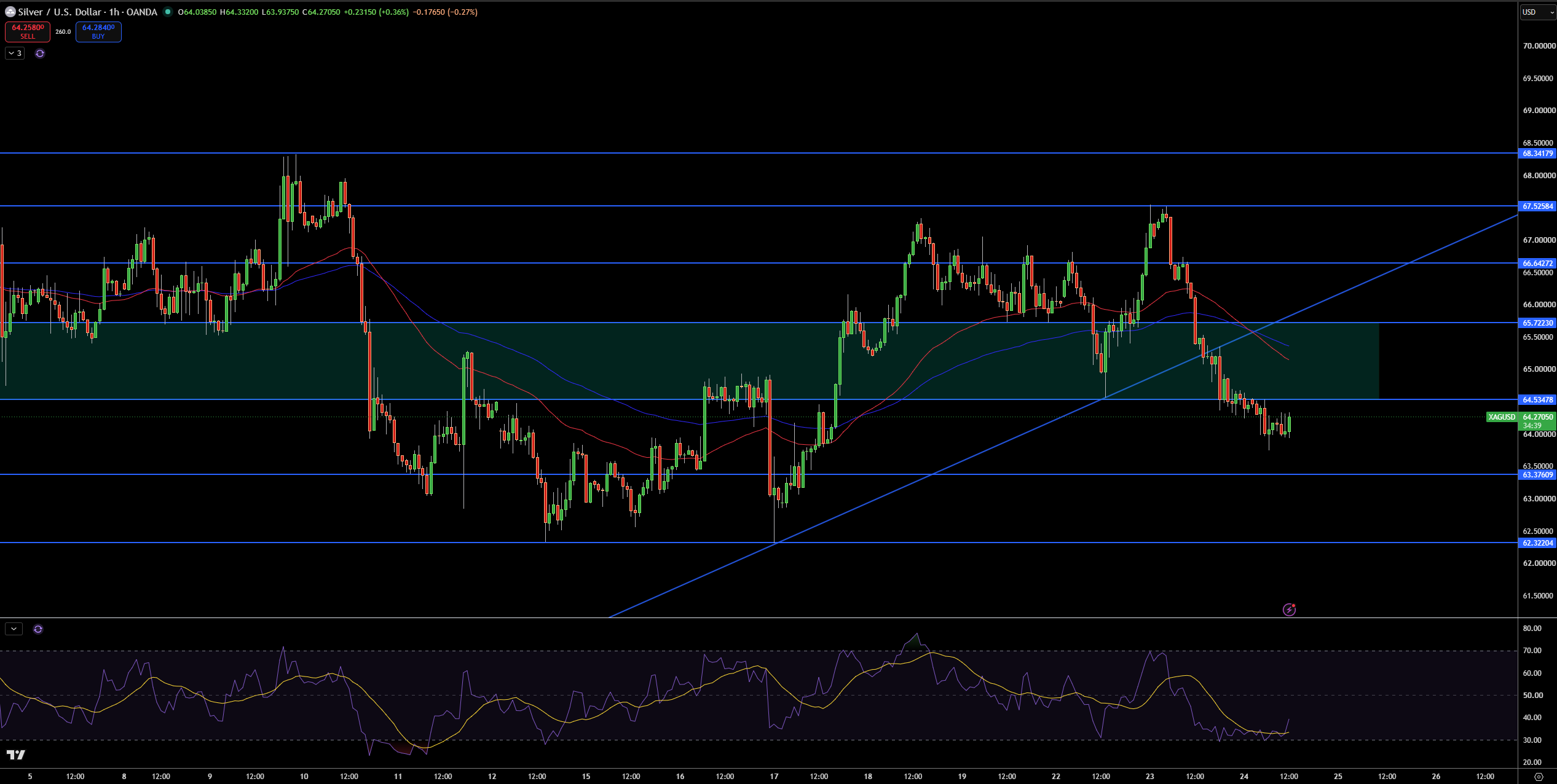This screenshot has height=784, width=1557.
Task: Click the +0.23150 (+0.36%) change text
Action: [x=376, y=12]
